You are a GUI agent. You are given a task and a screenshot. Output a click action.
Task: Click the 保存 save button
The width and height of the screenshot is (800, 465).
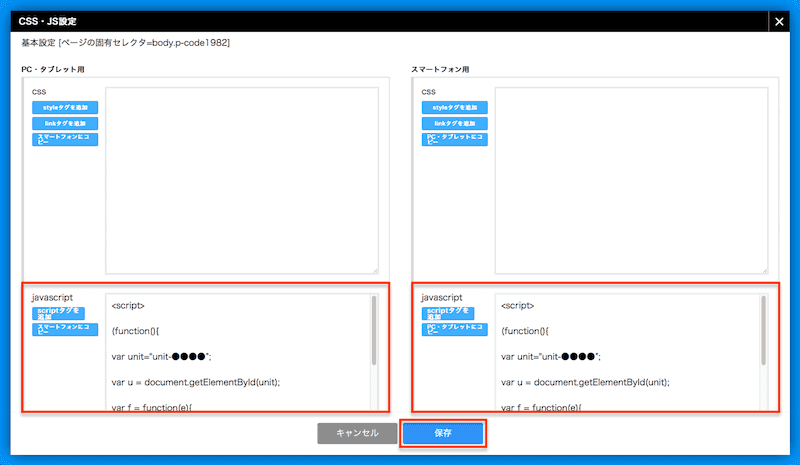coord(443,433)
